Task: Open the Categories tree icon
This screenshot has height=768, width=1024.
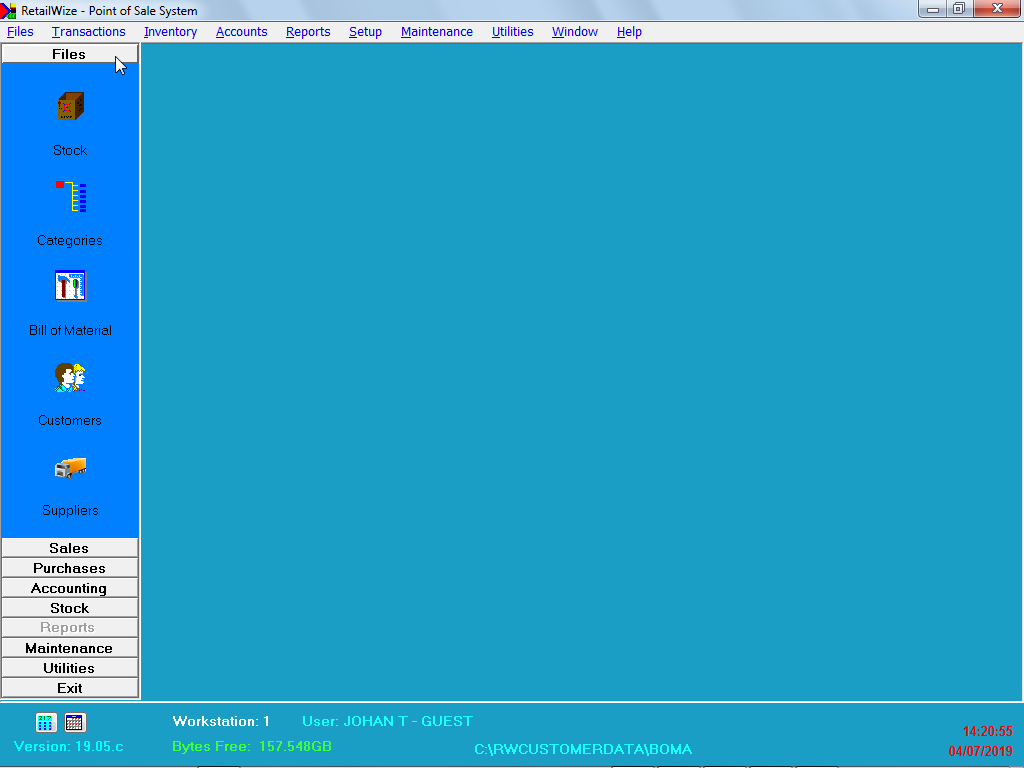Action: coord(70,196)
